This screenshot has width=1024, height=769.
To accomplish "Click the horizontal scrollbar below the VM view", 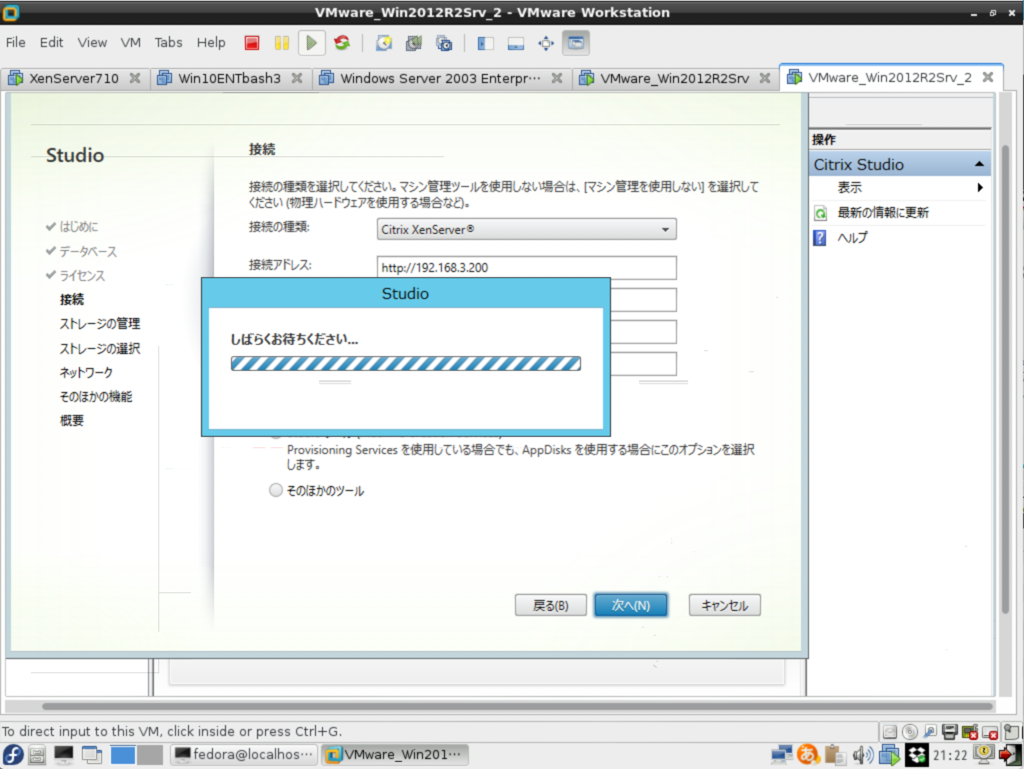I will click(517, 706).
